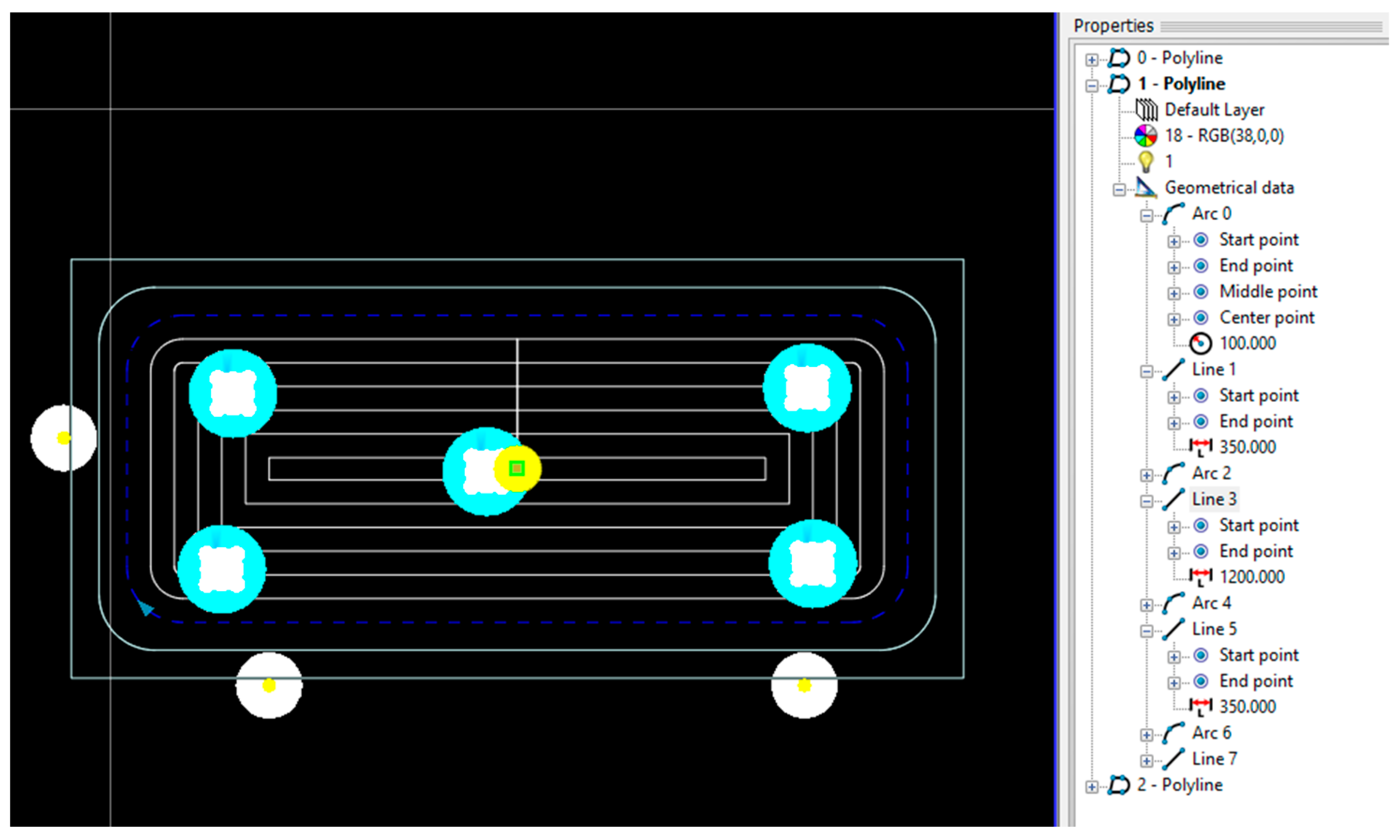Image resolution: width=1400 pixels, height=840 pixels.
Task: Collapse the Line 3 node
Action: [x=1146, y=501]
